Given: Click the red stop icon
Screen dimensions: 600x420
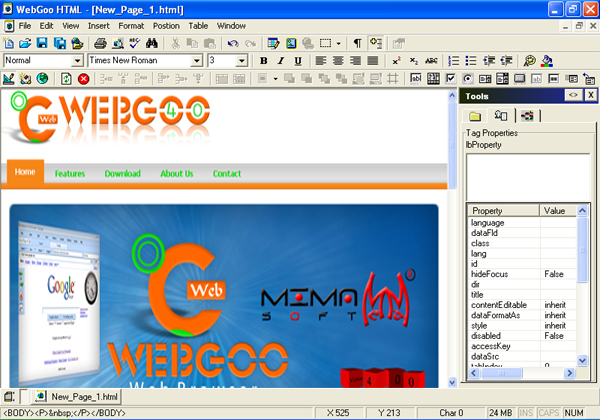Looking at the screenshot, I should (x=84, y=78).
